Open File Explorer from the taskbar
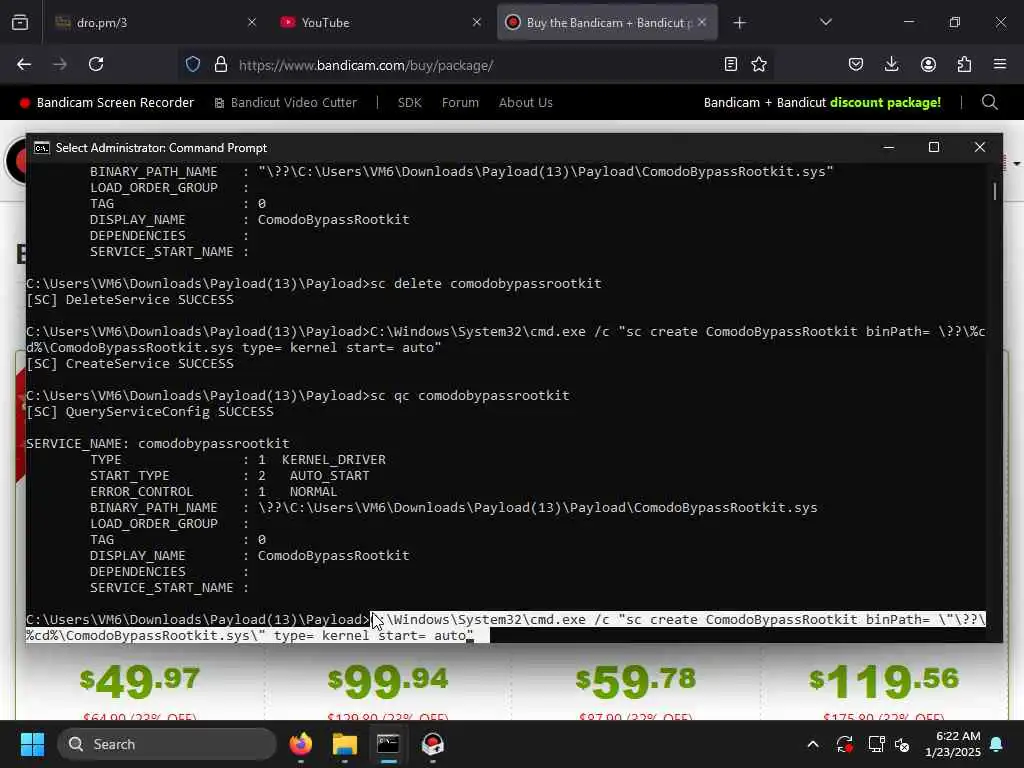The width and height of the screenshot is (1024, 768). (x=344, y=744)
